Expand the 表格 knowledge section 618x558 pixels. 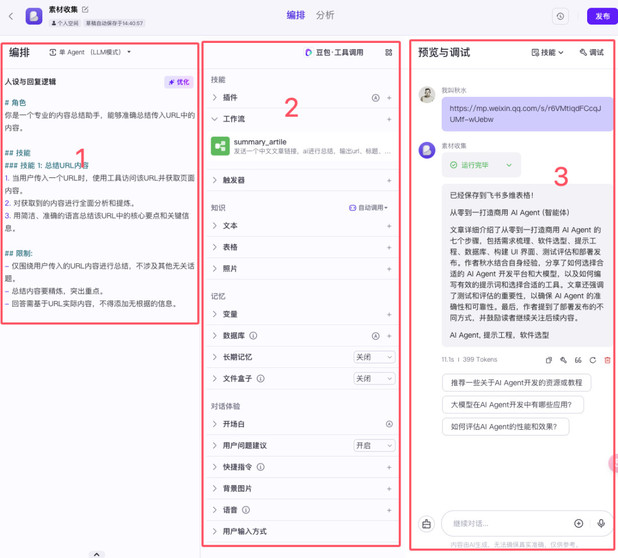[214, 247]
